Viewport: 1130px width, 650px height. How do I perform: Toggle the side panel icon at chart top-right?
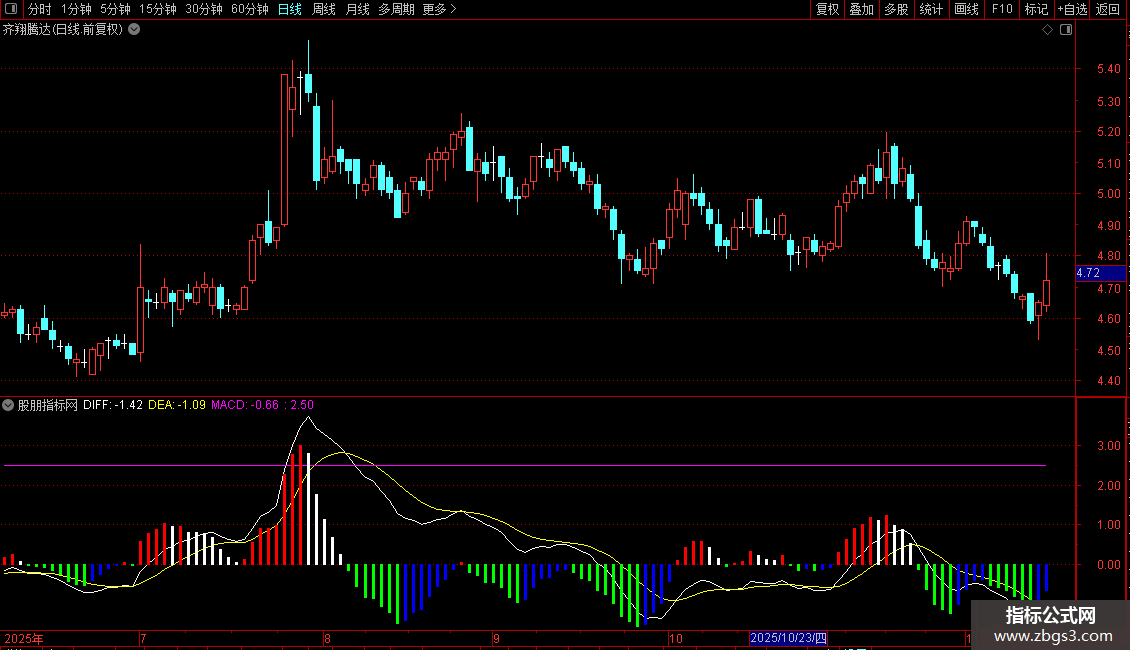(x=1066, y=30)
